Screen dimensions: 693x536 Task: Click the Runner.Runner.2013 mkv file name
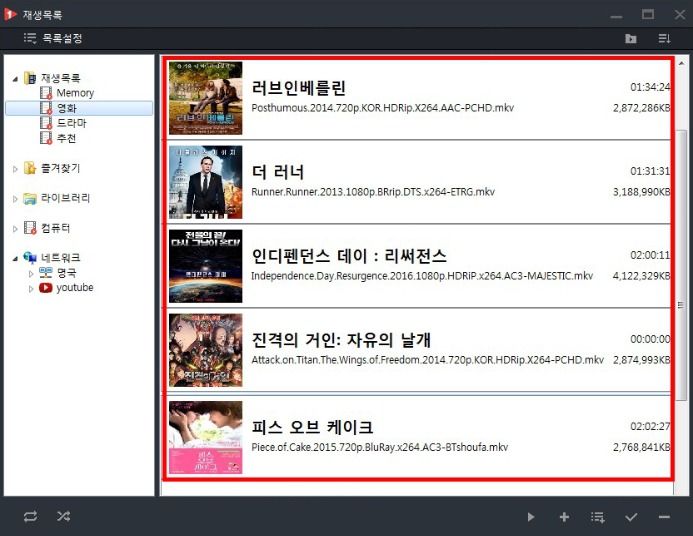click(373, 192)
